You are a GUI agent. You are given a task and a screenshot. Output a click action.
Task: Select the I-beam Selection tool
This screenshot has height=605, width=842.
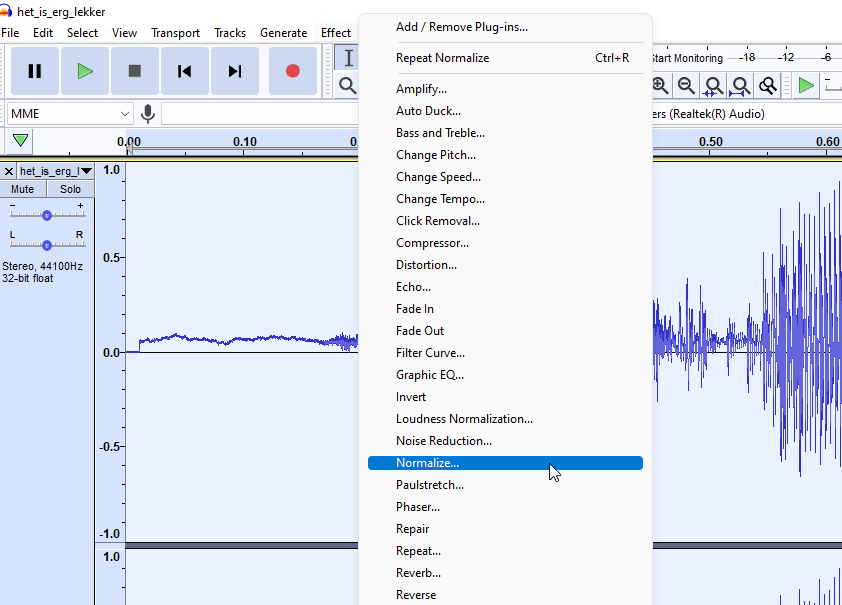pyautogui.click(x=348, y=58)
